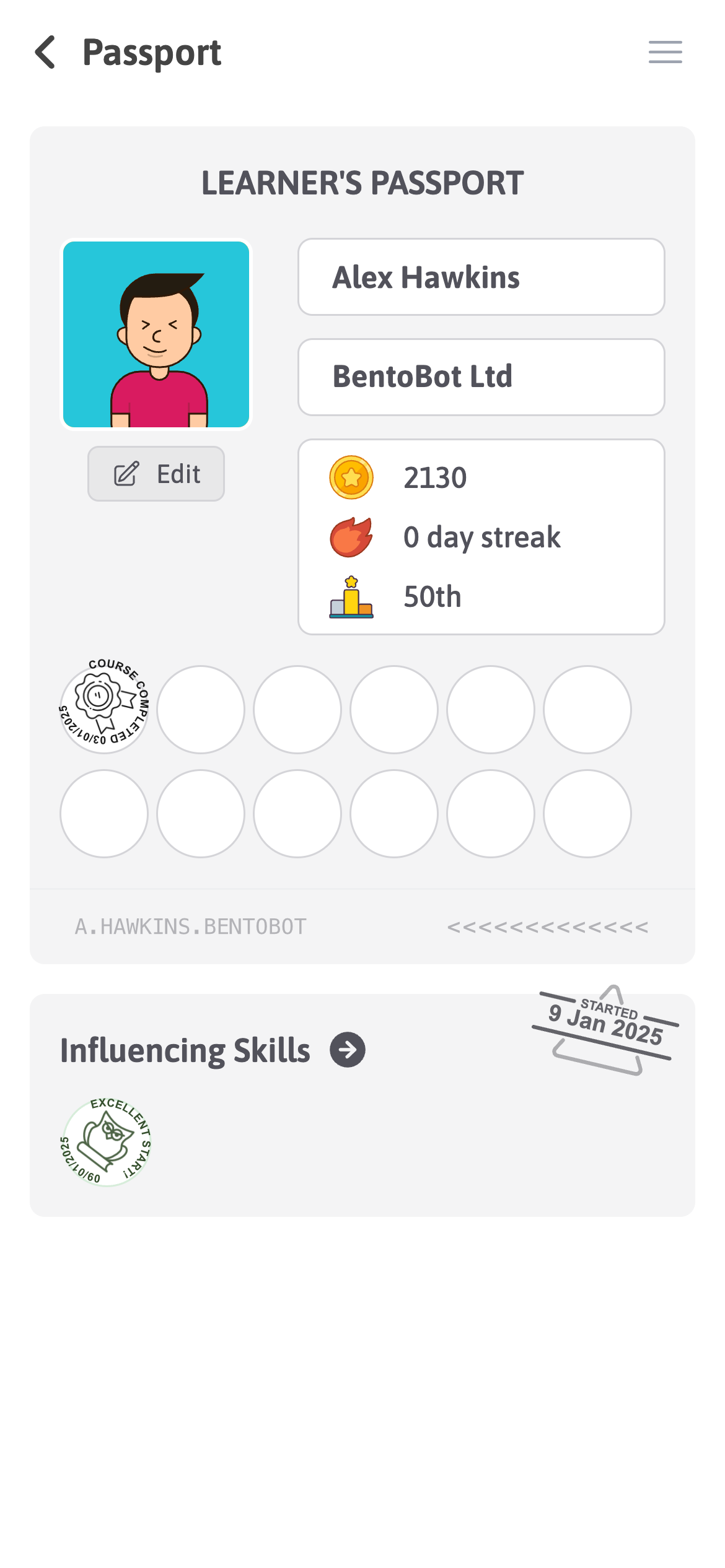Image resolution: width=725 pixels, height=1568 pixels.
Task: Go back using the arrow beside Passport
Action: (x=45, y=52)
